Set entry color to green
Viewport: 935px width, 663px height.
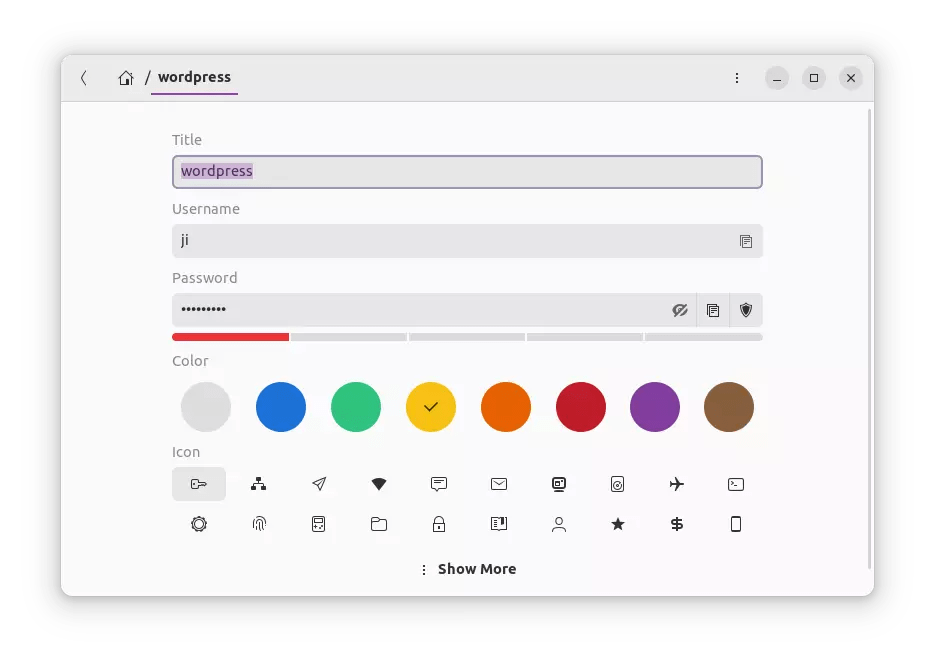(356, 407)
